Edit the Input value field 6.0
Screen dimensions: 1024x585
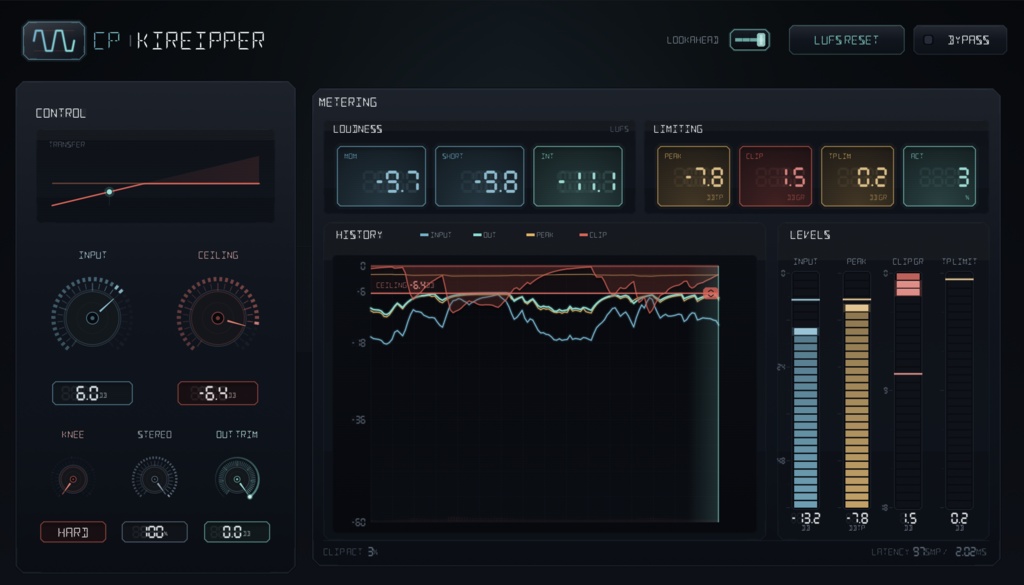click(x=92, y=393)
